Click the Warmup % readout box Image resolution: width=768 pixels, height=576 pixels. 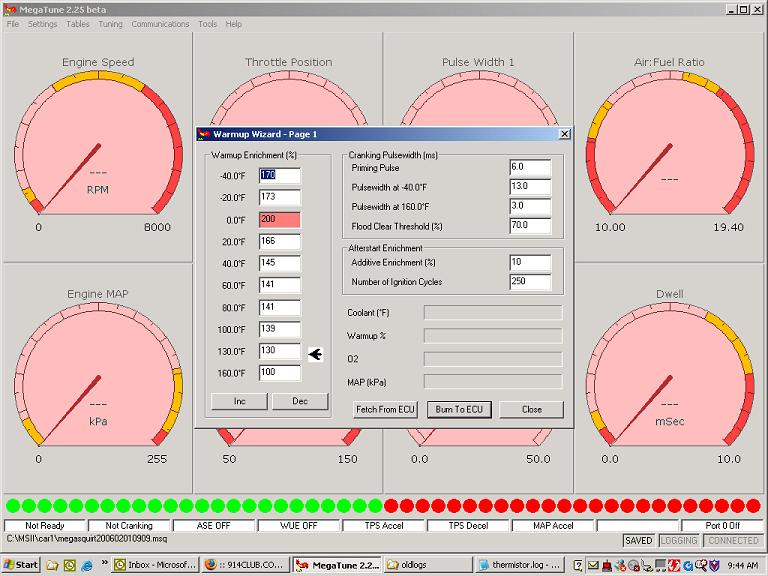coord(493,336)
